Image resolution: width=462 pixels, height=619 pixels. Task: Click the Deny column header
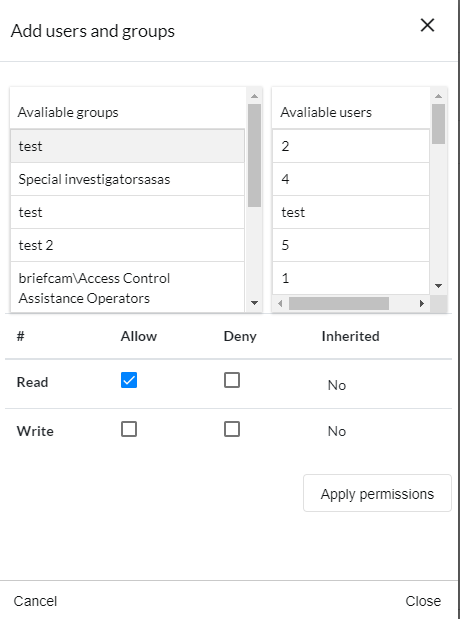coord(240,336)
